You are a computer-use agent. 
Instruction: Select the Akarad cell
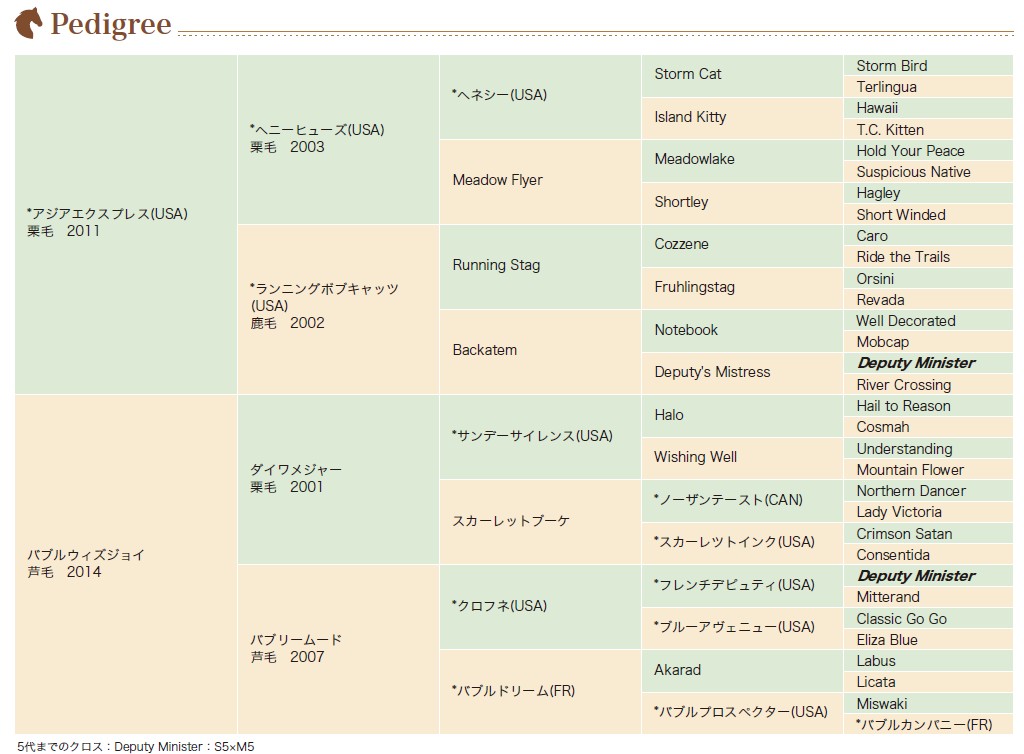click(742, 670)
